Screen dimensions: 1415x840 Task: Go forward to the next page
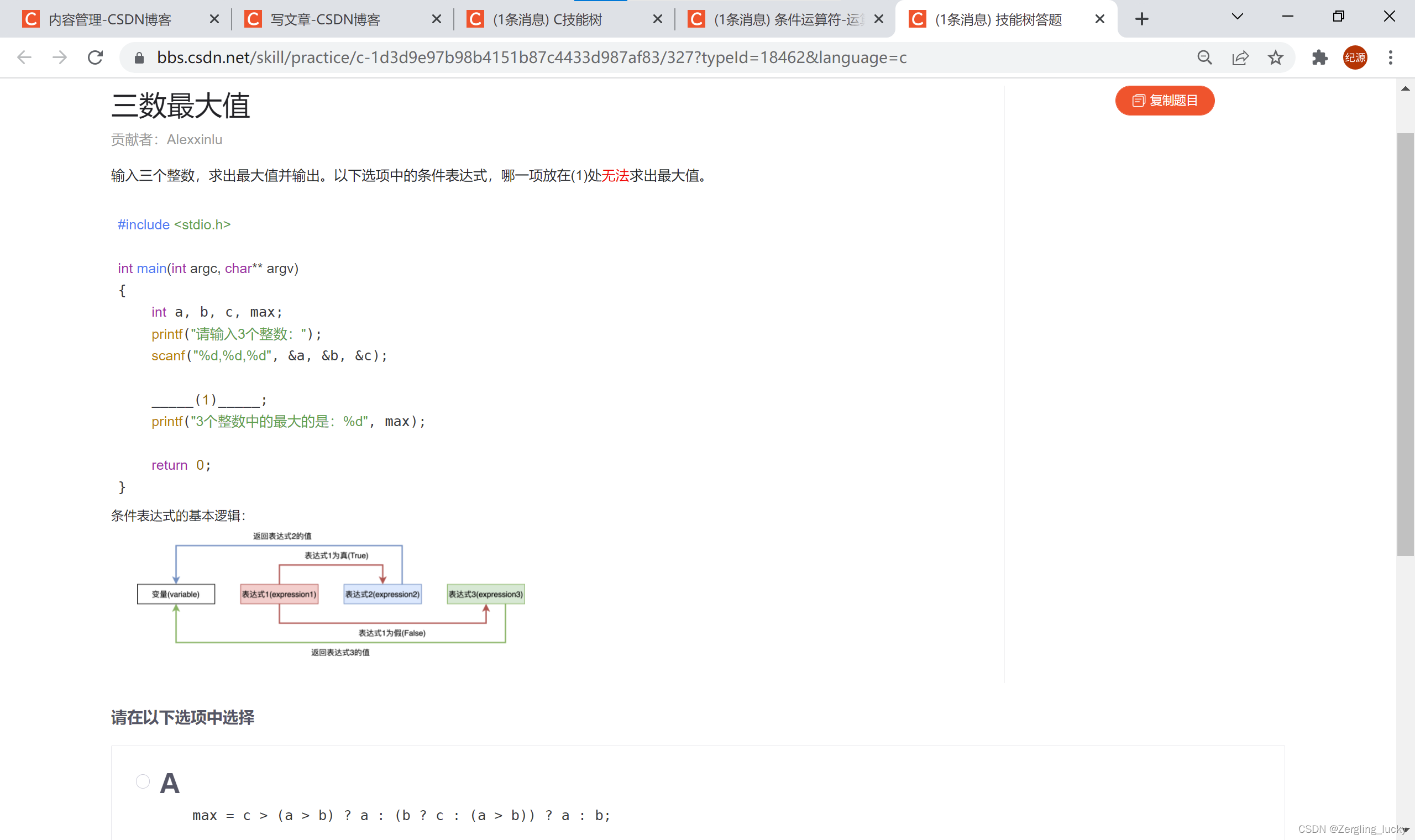60,57
